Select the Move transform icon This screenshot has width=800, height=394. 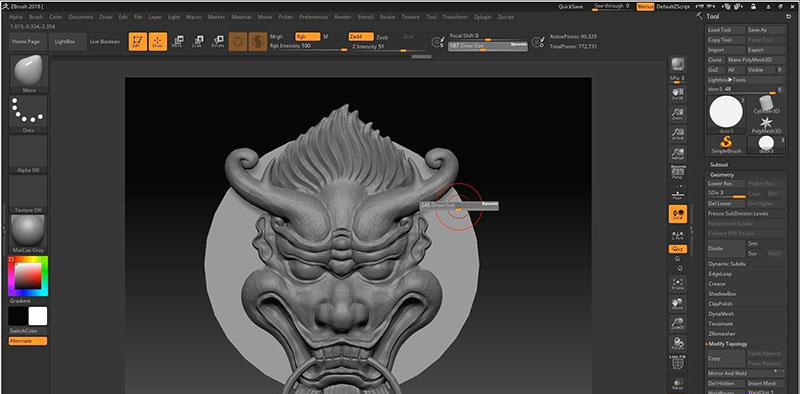pos(178,41)
